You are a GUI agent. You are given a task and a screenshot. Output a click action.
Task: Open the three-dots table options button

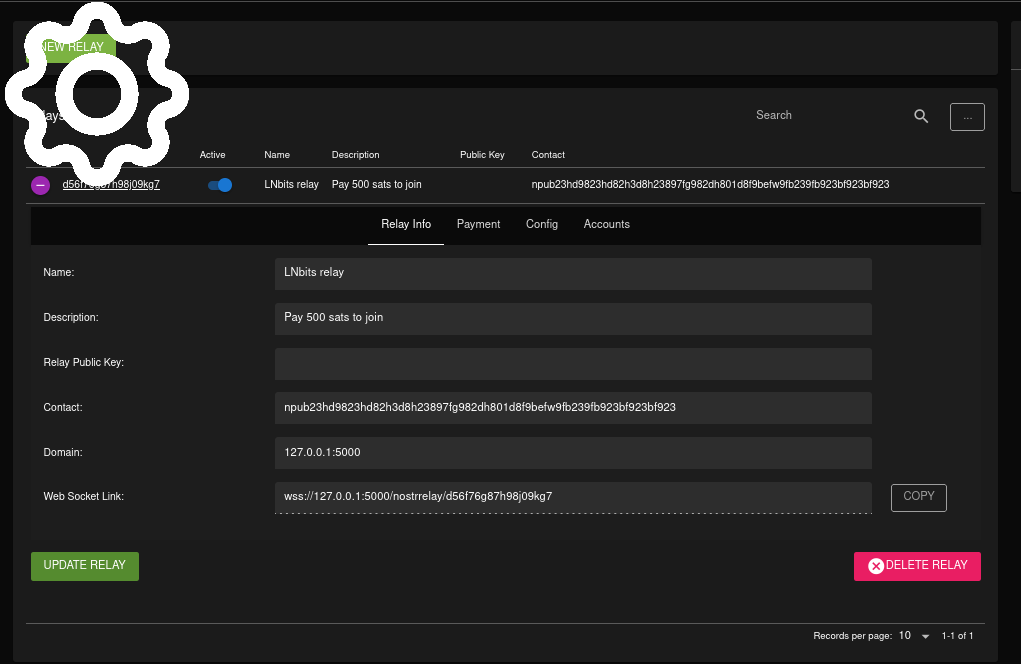tap(967, 117)
